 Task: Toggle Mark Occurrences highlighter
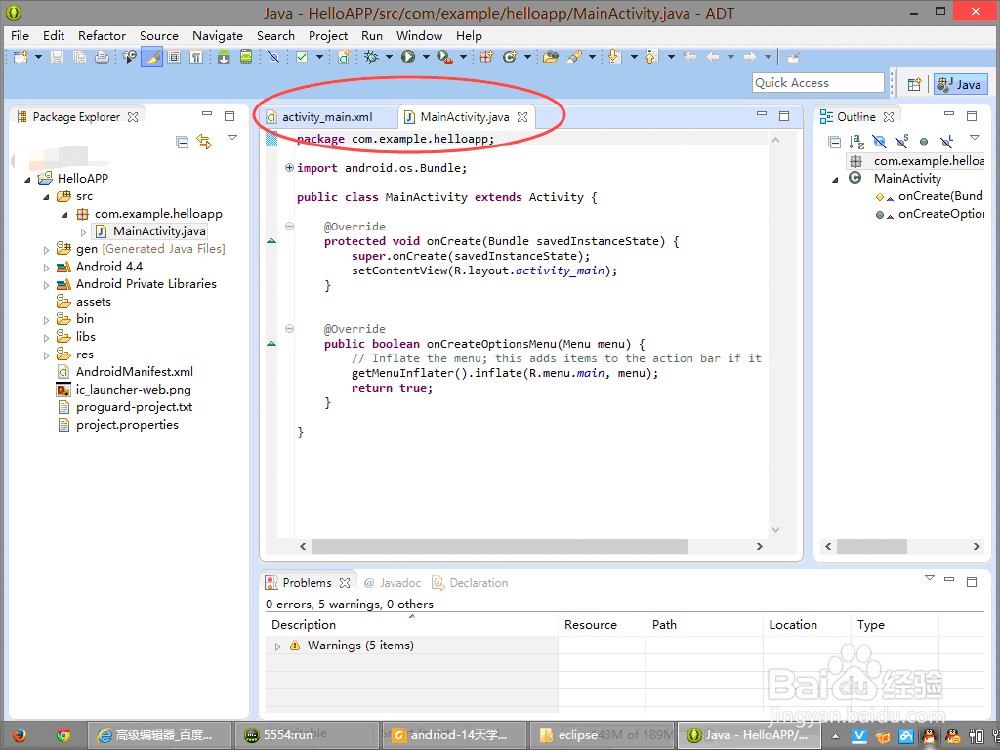(152, 57)
